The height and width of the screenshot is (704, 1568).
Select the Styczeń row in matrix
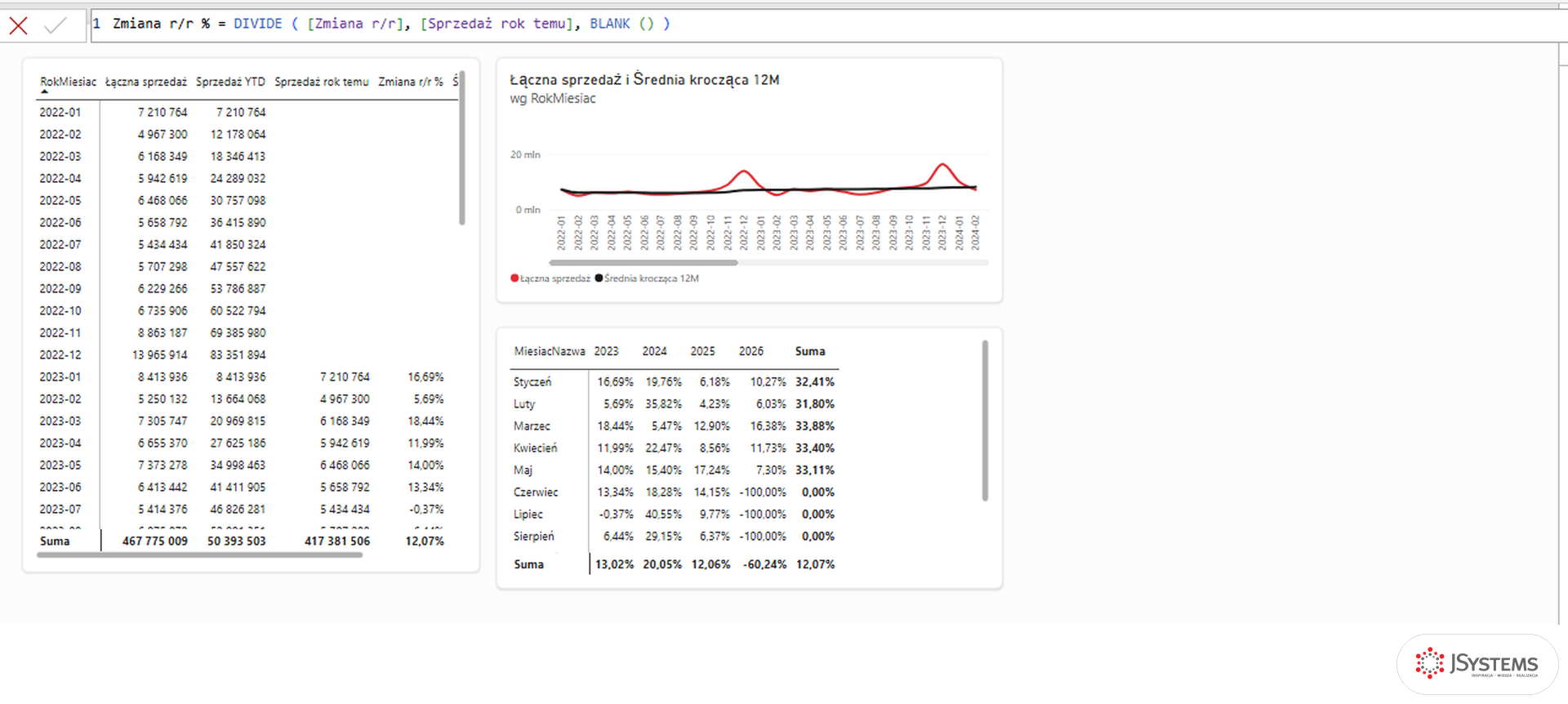tap(532, 381)
